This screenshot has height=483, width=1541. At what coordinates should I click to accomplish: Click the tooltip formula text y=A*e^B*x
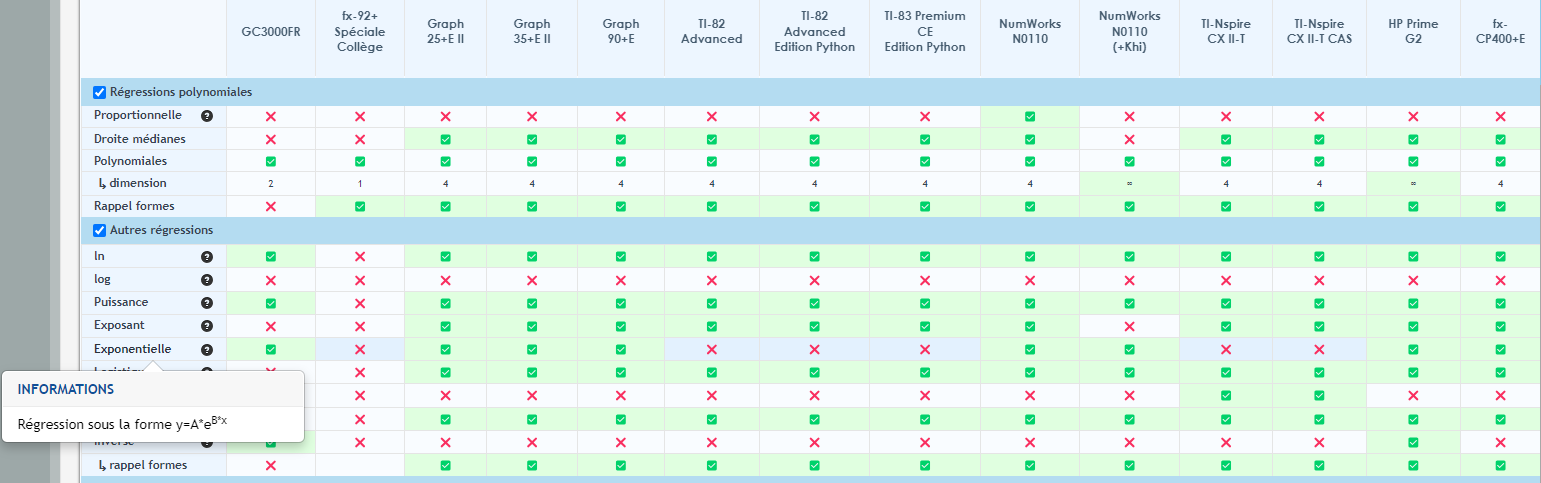[x=202, y=423]
